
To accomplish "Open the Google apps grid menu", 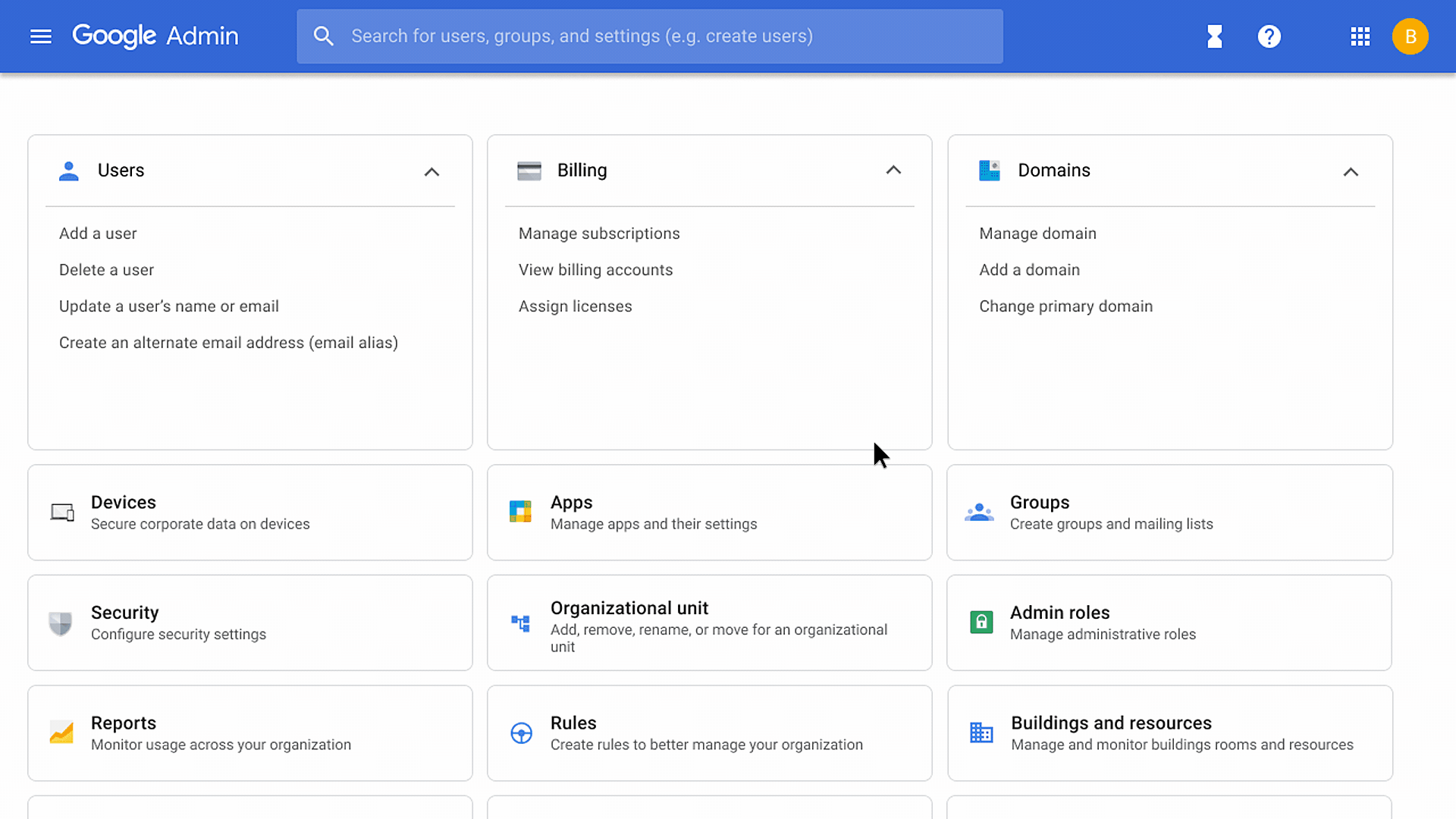I will (x=1359, y=36).
